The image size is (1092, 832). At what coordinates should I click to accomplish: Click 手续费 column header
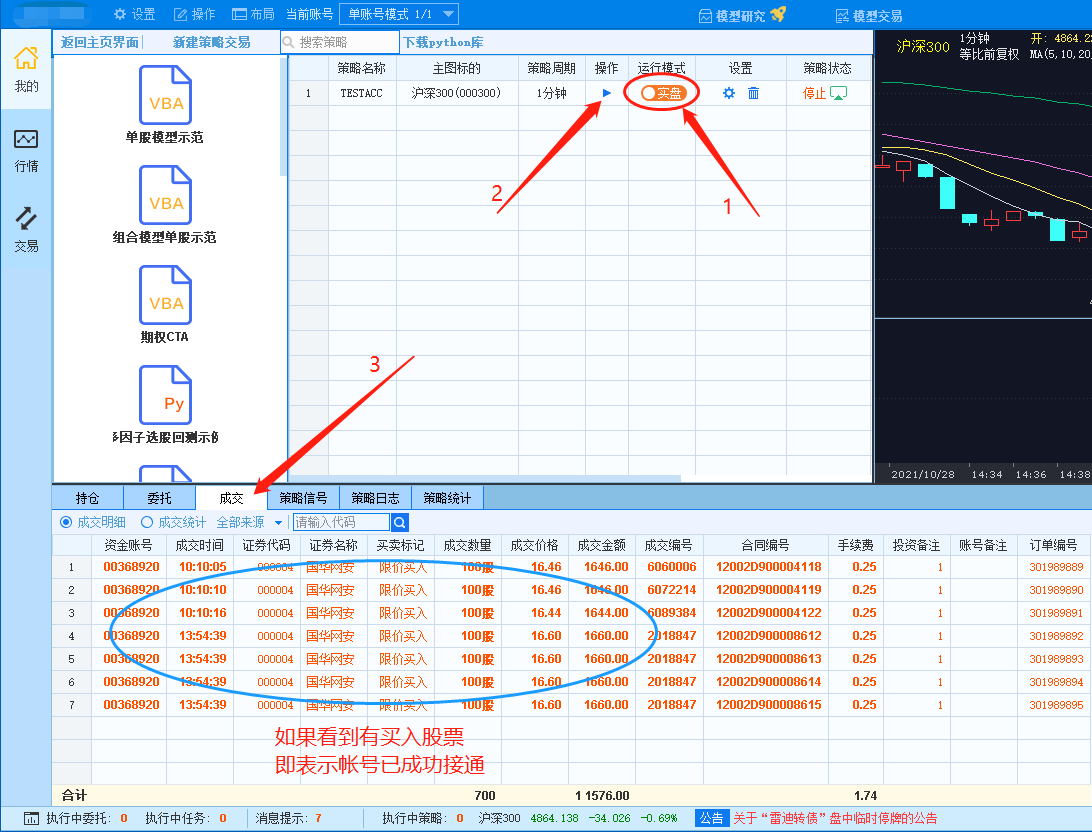point(855,545)
